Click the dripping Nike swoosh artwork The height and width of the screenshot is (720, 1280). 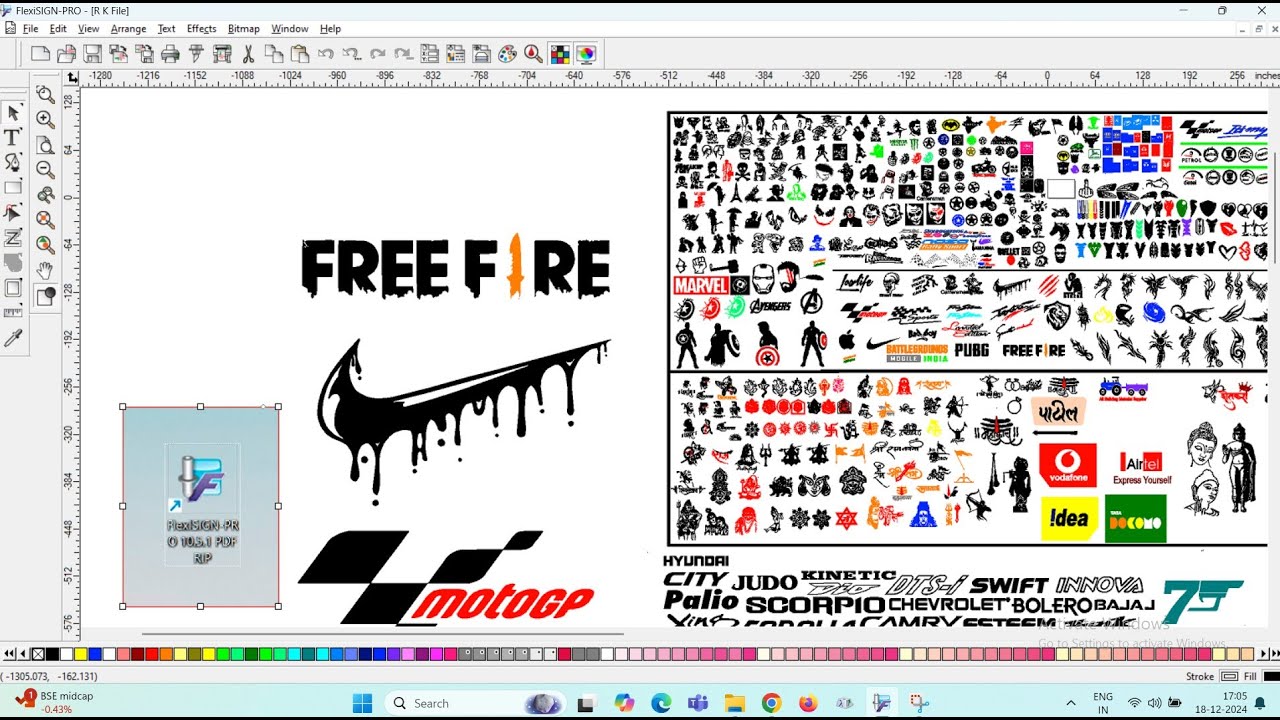coord(463,420)
